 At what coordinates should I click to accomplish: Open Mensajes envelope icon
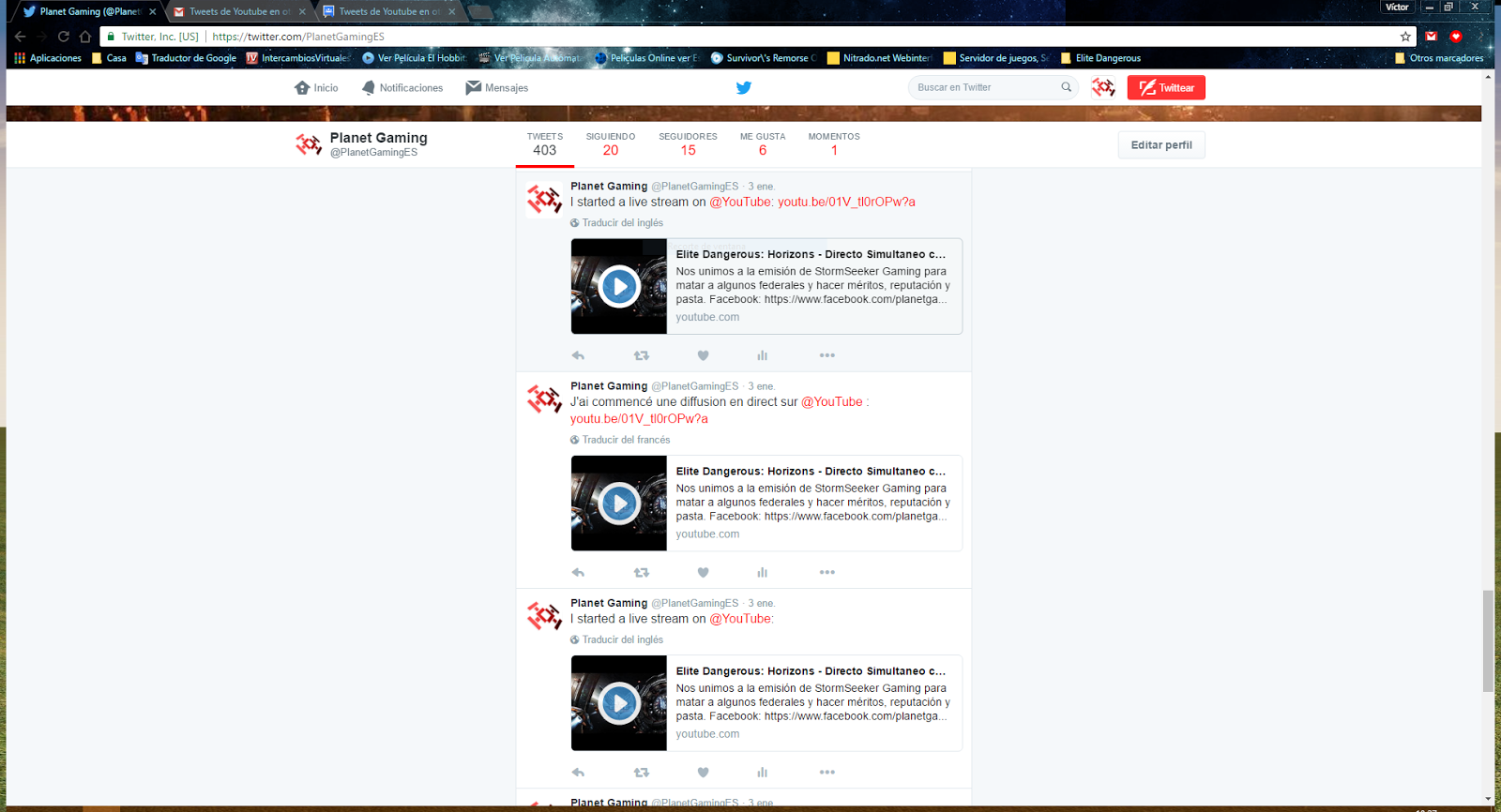474,87
